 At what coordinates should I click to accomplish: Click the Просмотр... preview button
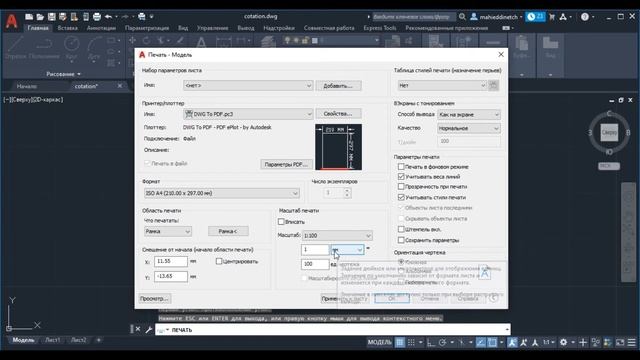click(x=154, y=299)
